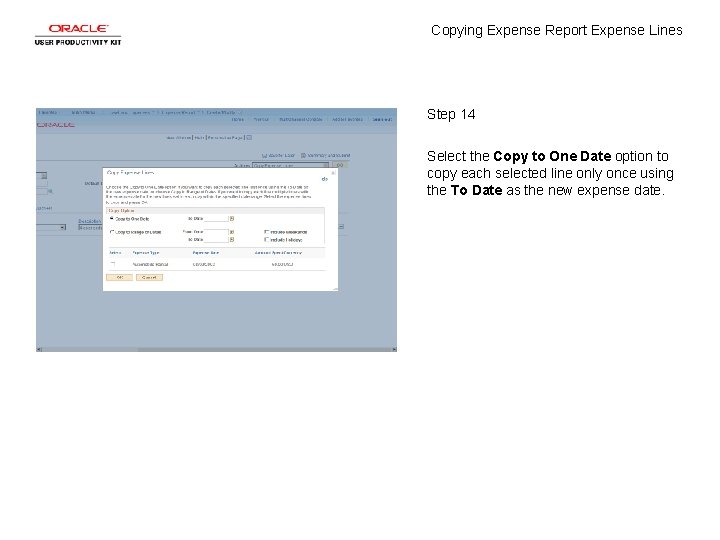Image resolution: width=720 pixels, height=540 pixels.
Task: Click the Automobile Rental expense type cell
Action: (150, 264)
